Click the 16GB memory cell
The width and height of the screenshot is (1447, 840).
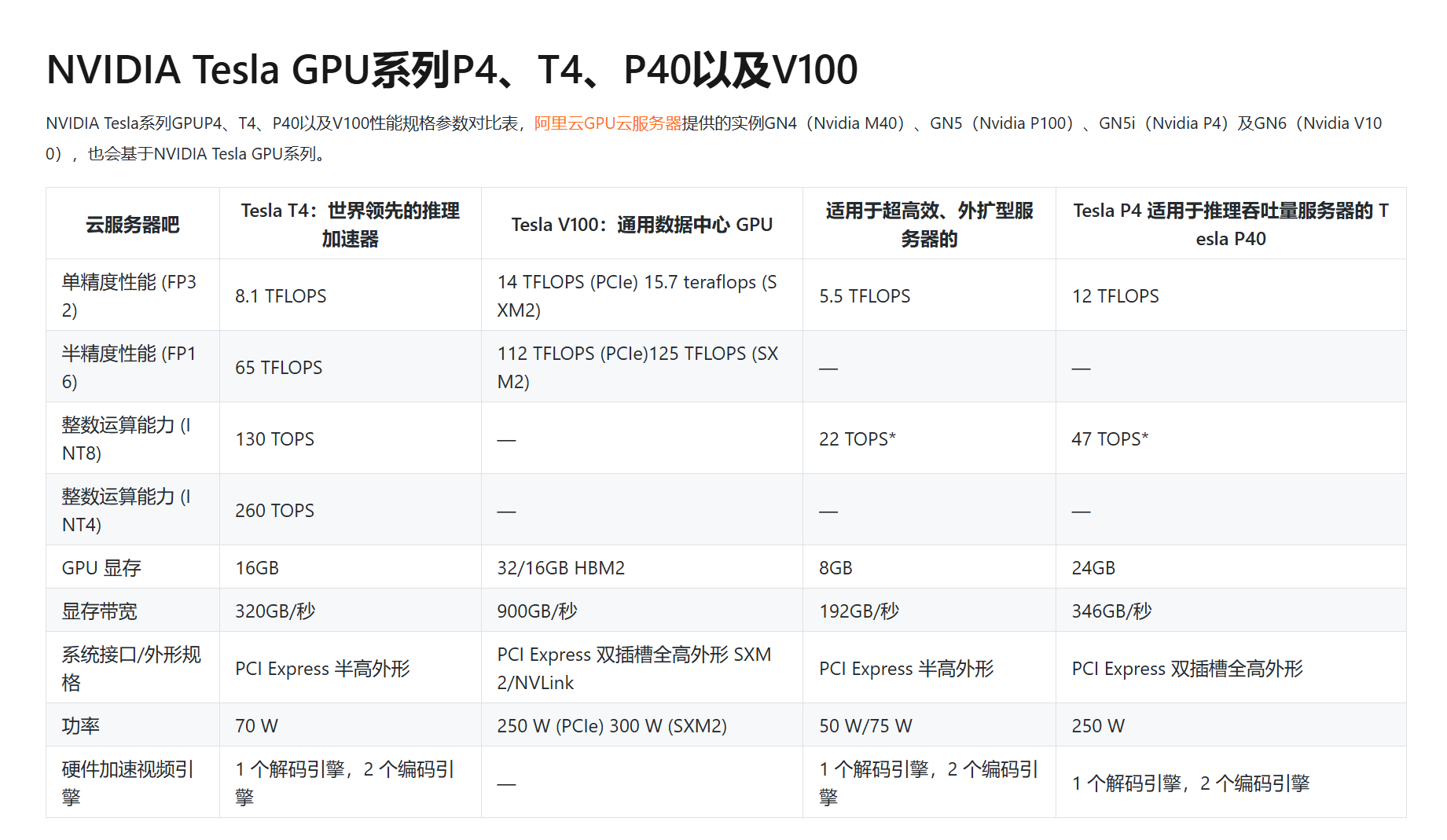pos(351,568)
